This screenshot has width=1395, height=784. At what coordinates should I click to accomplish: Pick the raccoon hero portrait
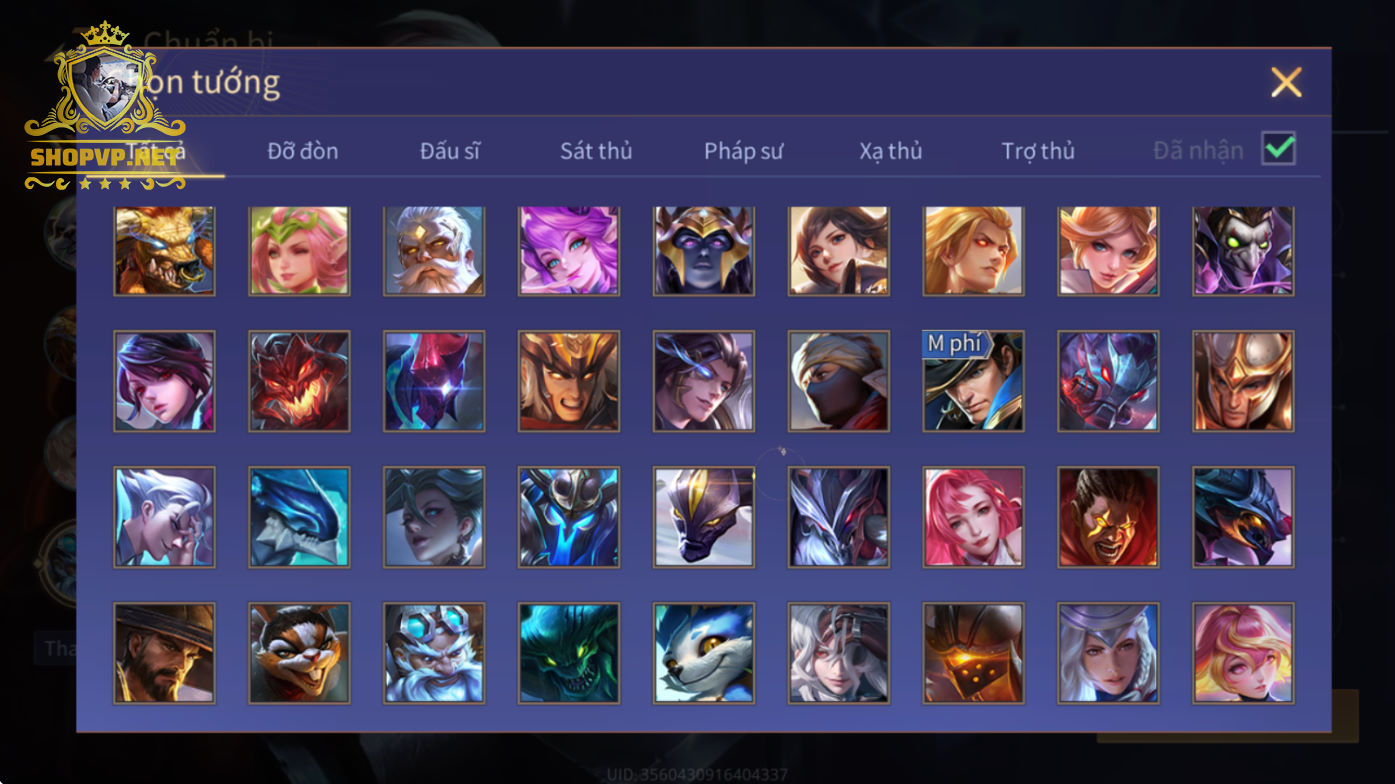(299, 653)
